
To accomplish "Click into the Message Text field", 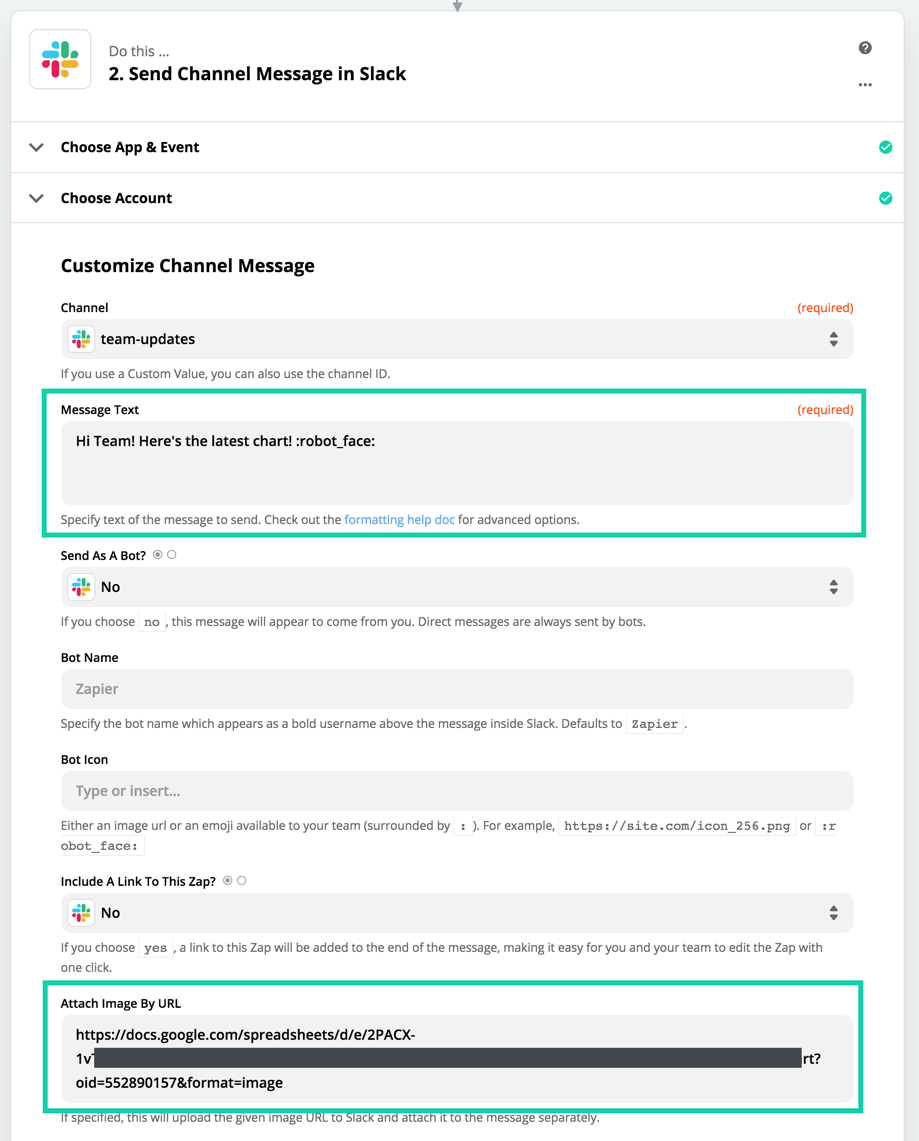I will pyautogui.click(x=457, y=463).
